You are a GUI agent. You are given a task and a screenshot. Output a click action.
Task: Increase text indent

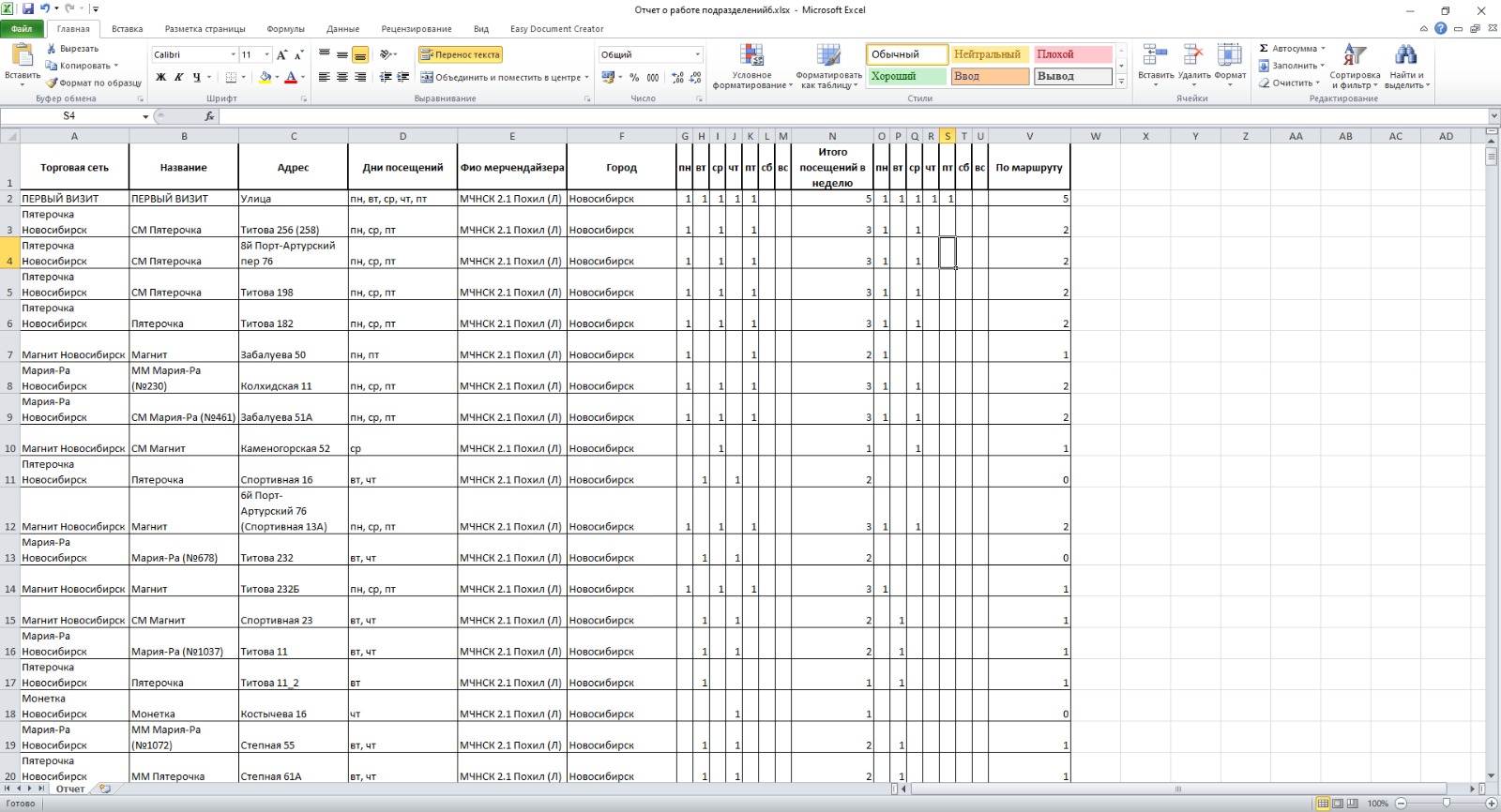pos(403,77)
